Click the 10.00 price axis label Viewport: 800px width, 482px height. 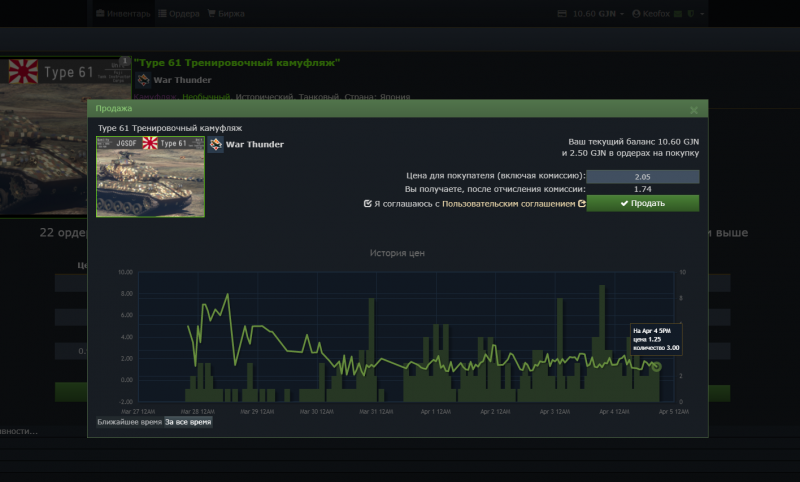tap(126, 272)
